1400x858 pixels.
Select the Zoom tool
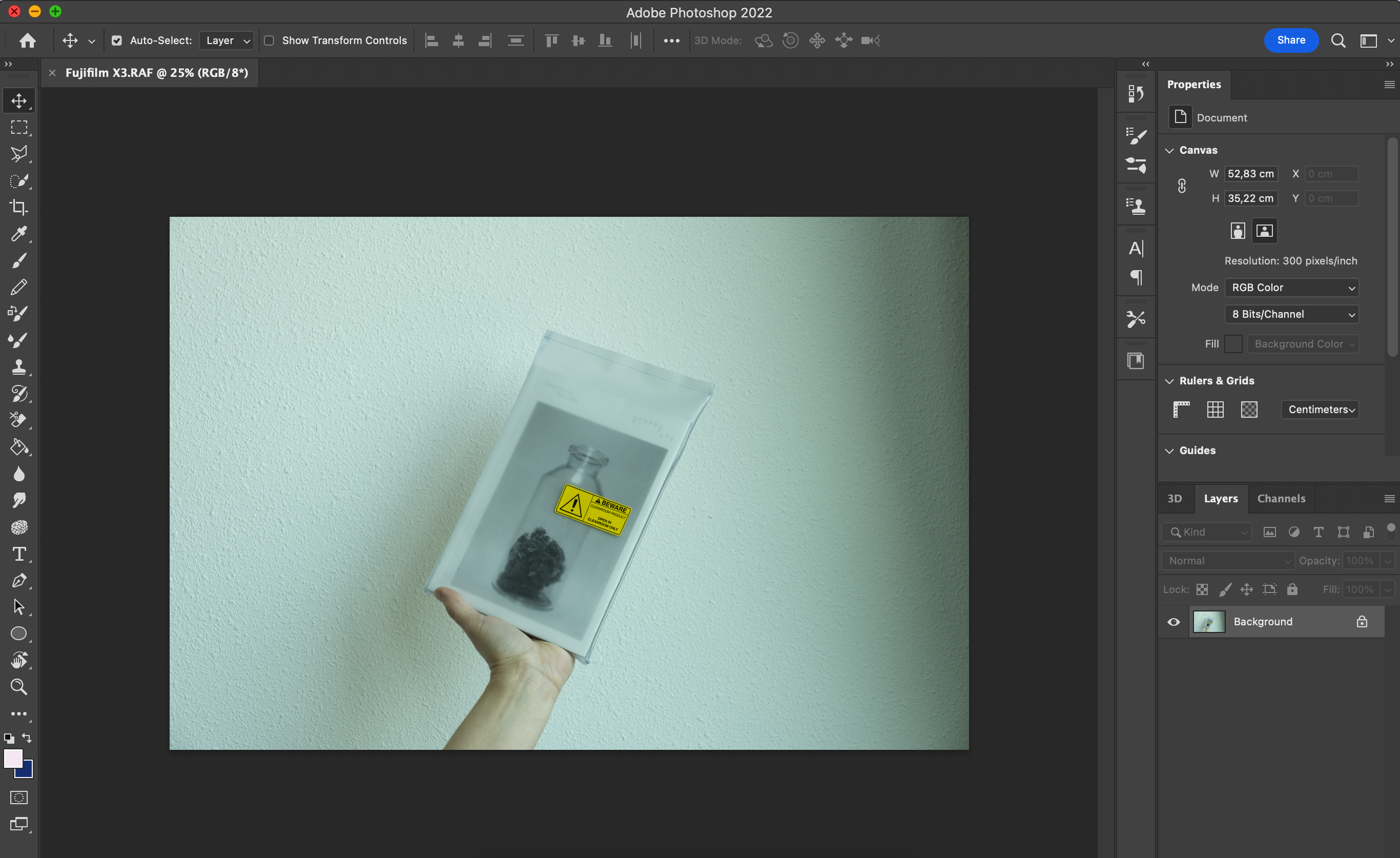[x=19, y=687]
